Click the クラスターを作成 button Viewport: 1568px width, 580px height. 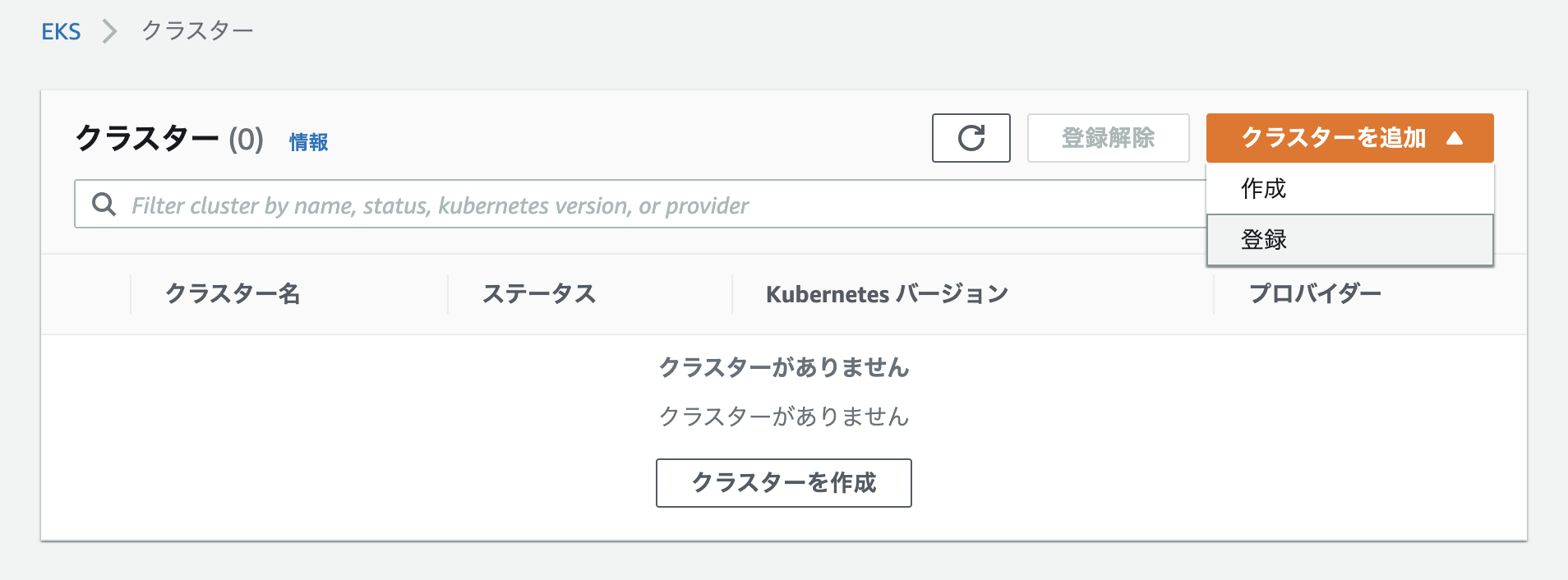[x=783, y=483]
